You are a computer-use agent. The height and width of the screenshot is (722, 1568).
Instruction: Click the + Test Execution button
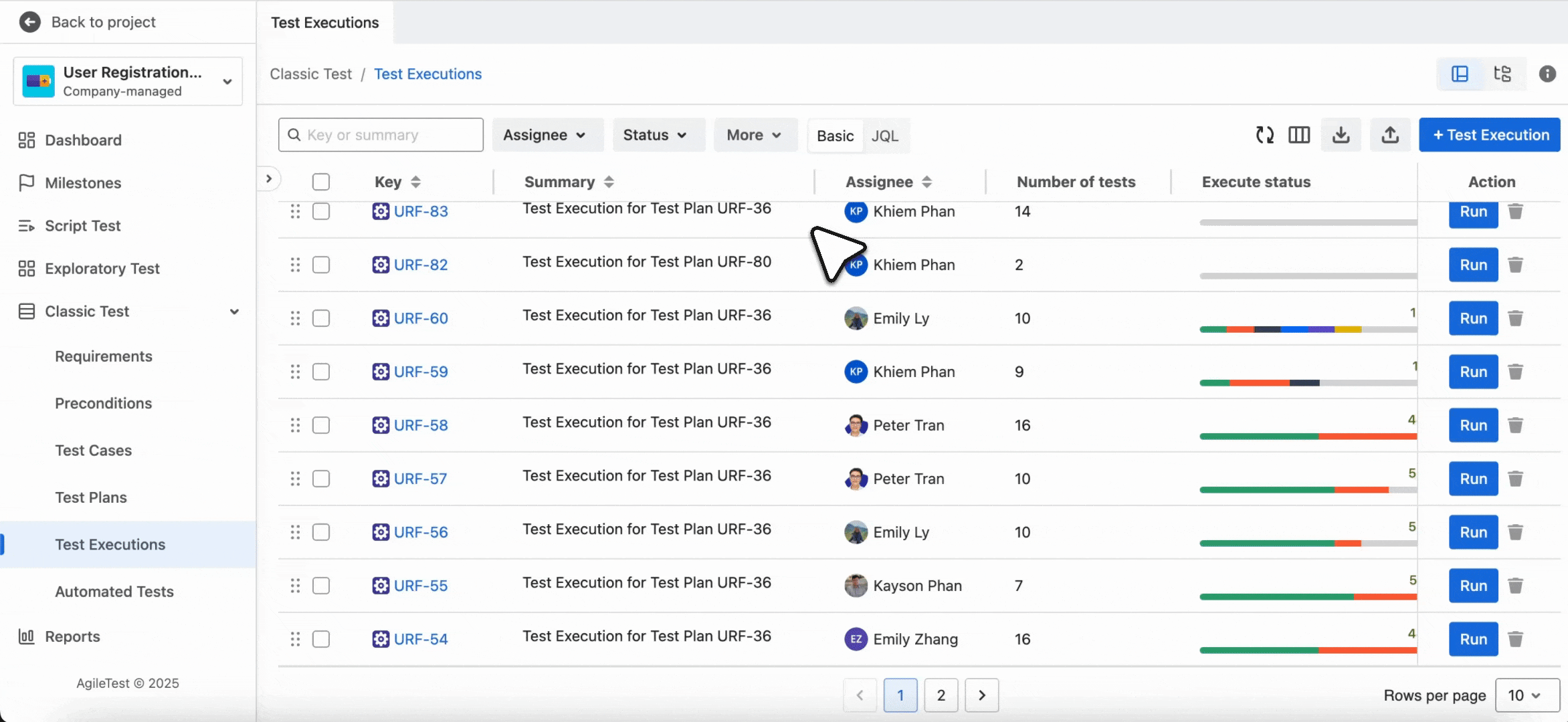point(1489,134)
